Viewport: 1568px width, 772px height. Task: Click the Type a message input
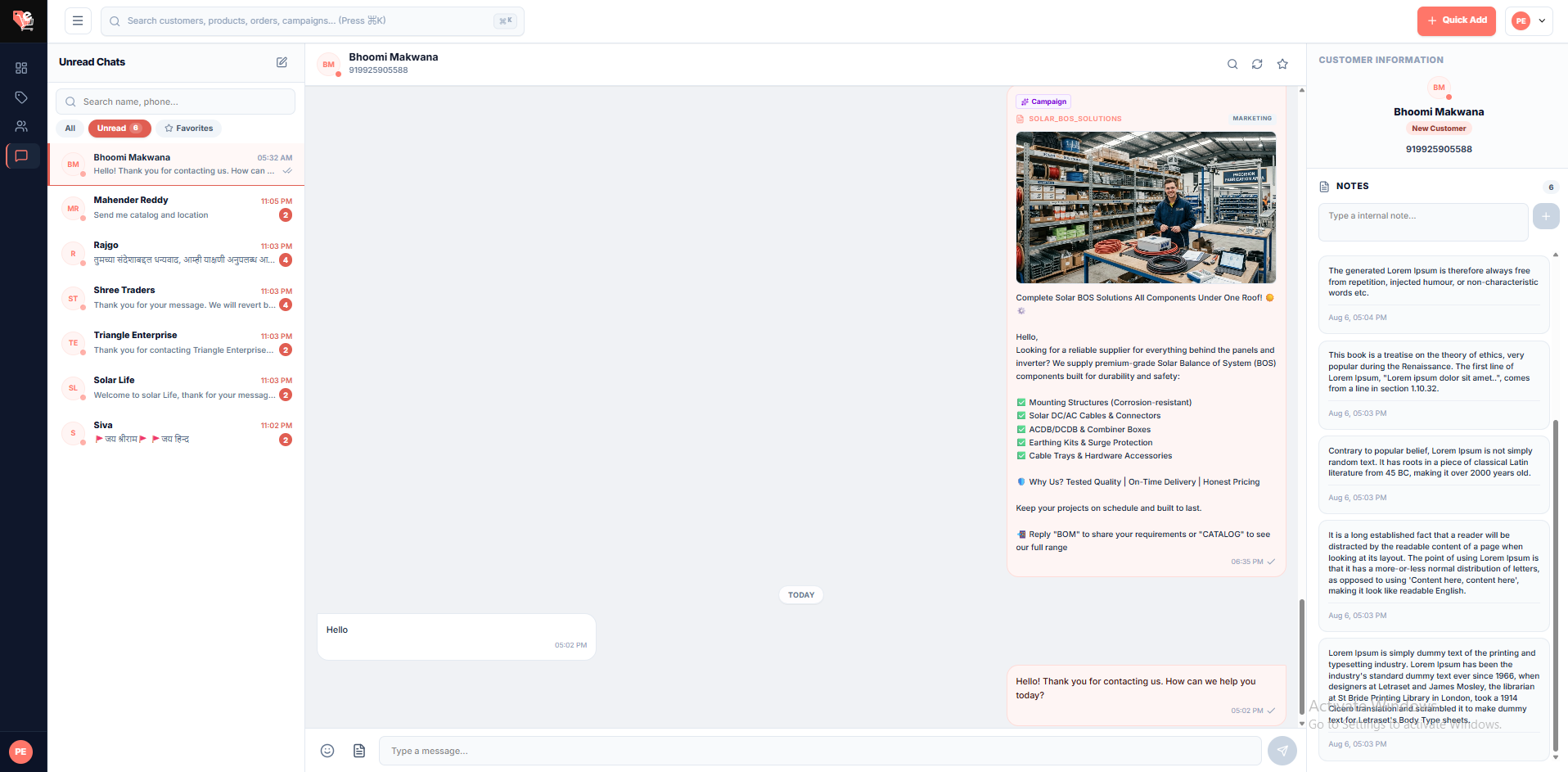819,751
